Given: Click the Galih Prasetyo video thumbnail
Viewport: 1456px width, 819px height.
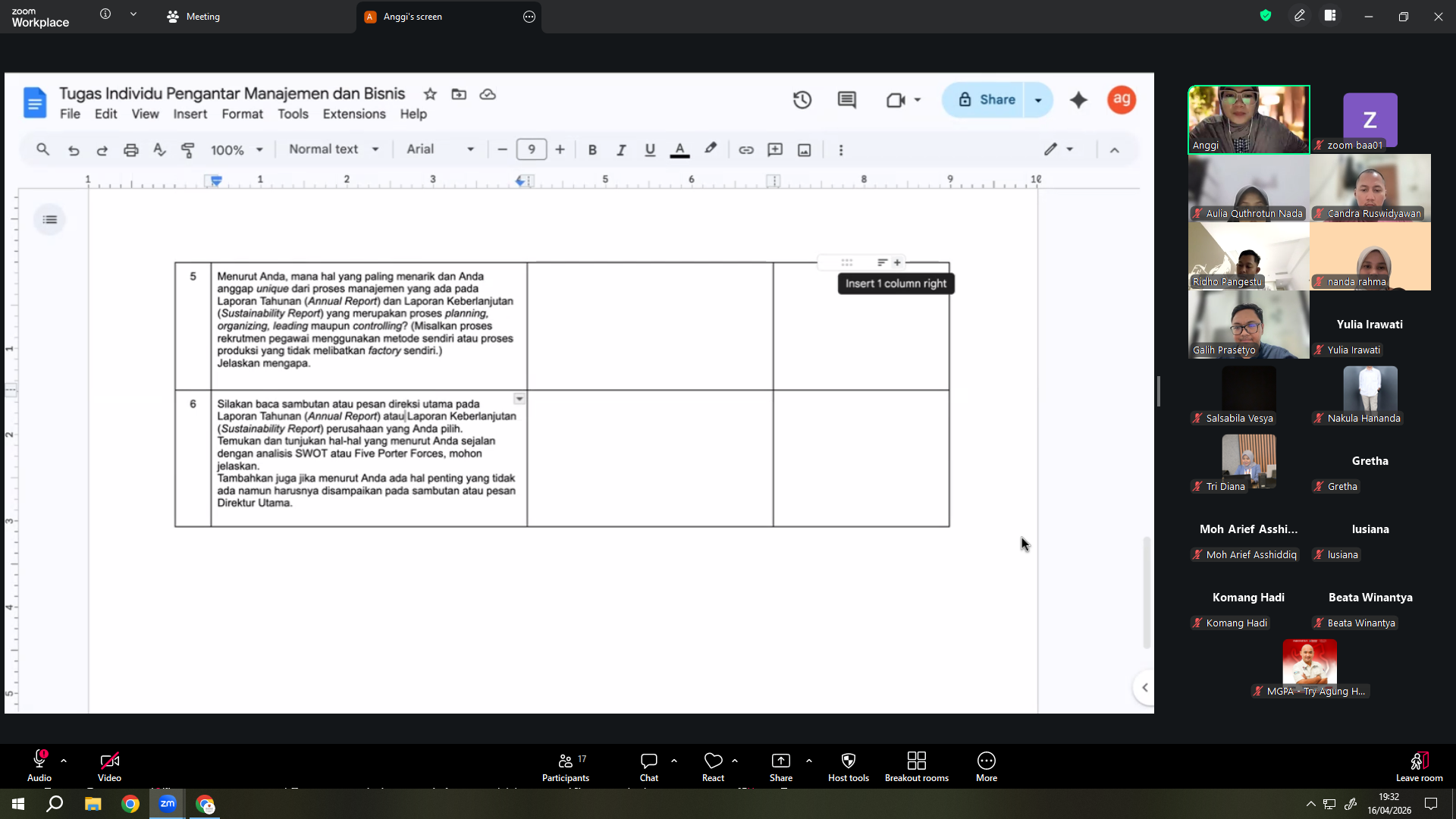Looking at the screenshot, I should coord(1248,325).
